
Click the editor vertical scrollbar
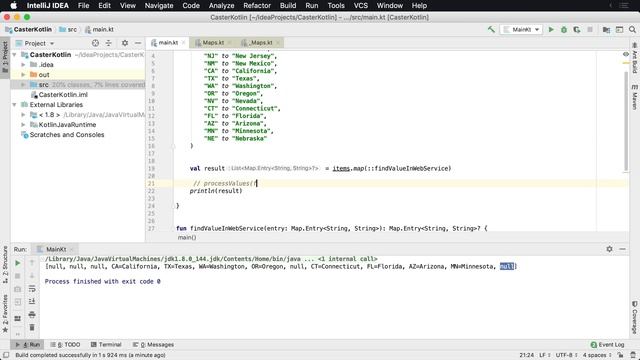point(626,121)
